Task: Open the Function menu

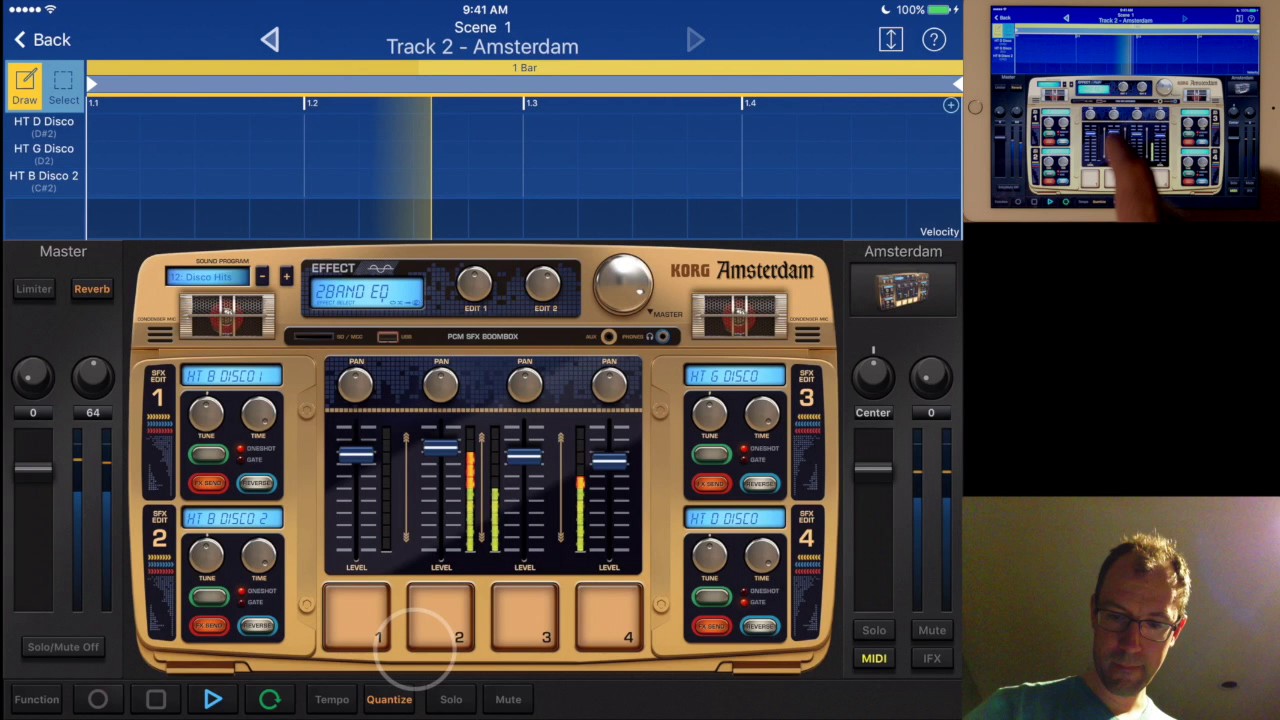Action: click(x=37, y=700)
